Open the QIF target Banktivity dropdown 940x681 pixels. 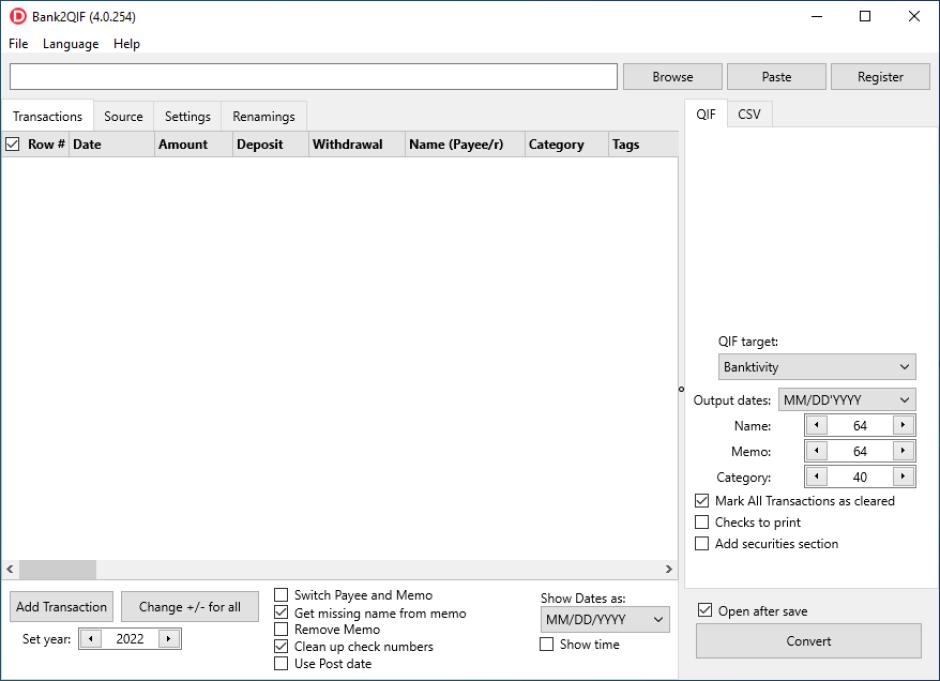coord(817,367)
